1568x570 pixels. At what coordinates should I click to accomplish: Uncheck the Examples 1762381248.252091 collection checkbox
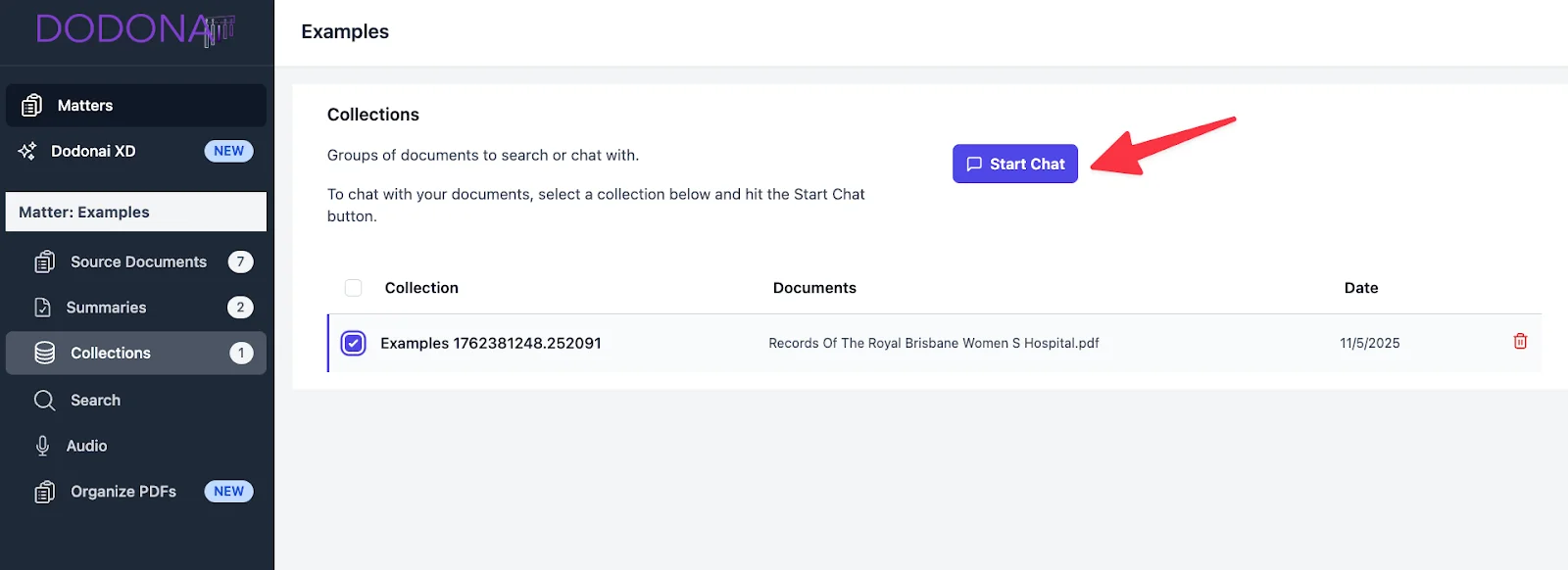[x=353, y=343]
